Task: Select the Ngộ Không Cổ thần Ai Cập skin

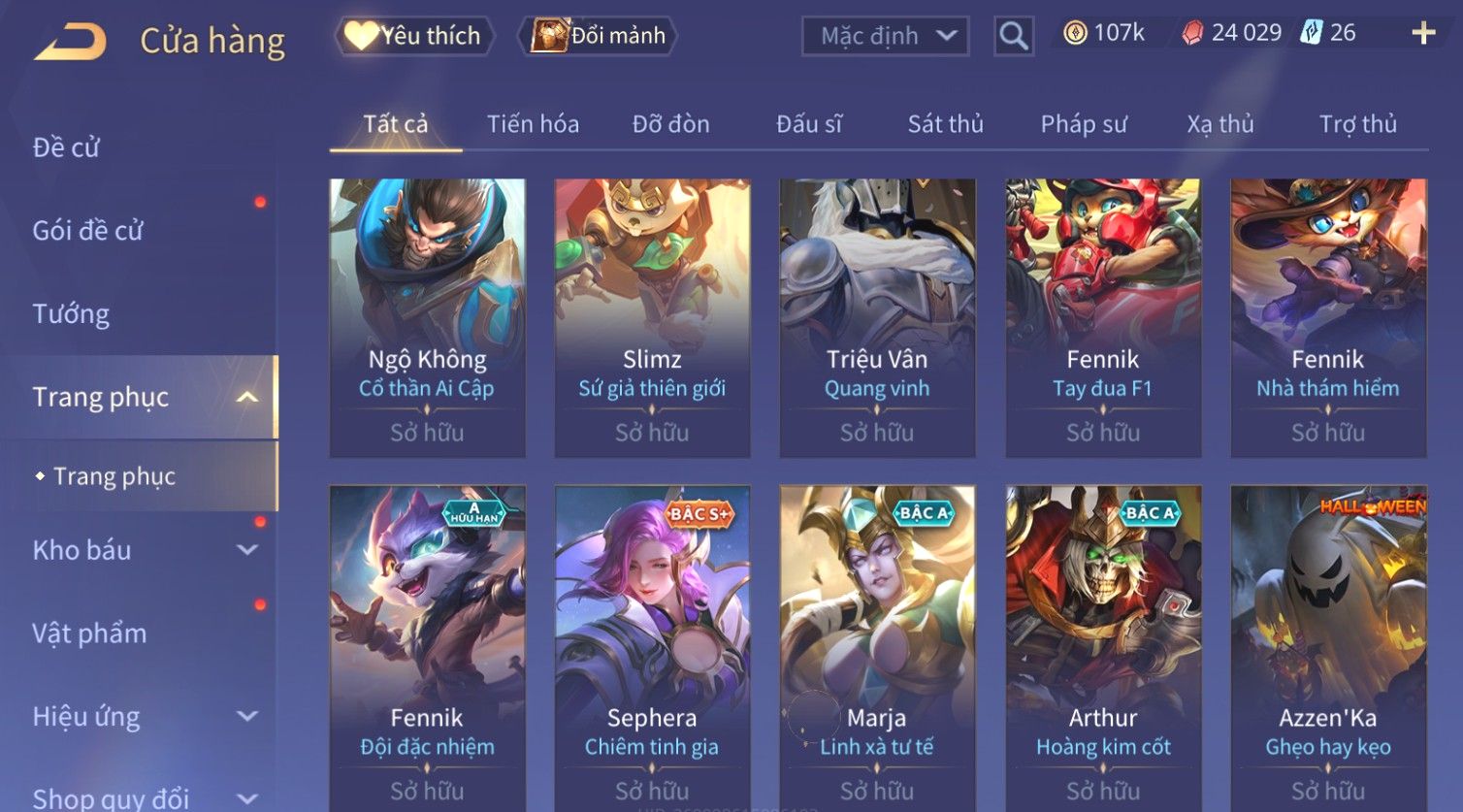Action: pos(427,318)
